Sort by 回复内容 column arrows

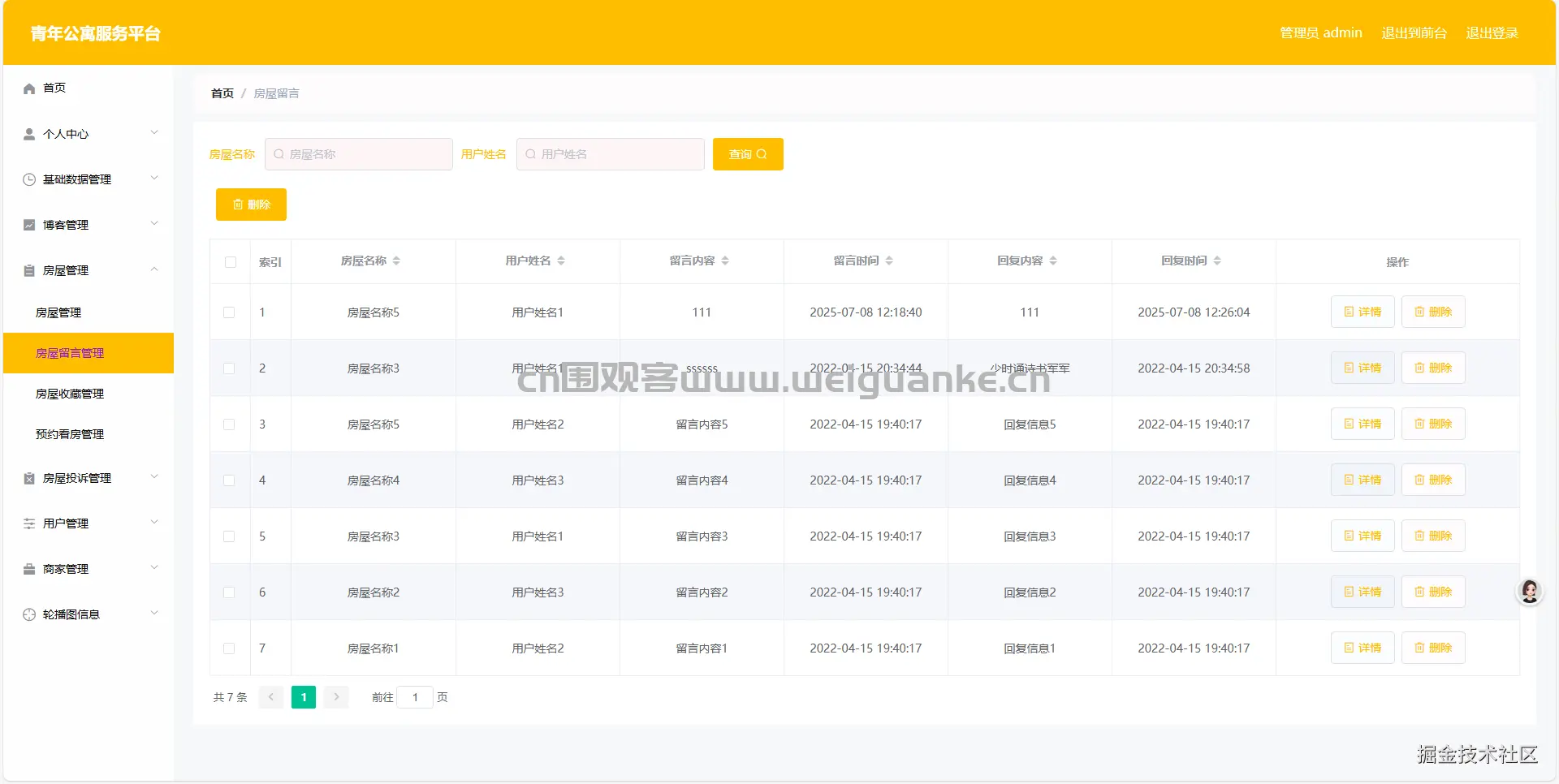pos(1053,261)
